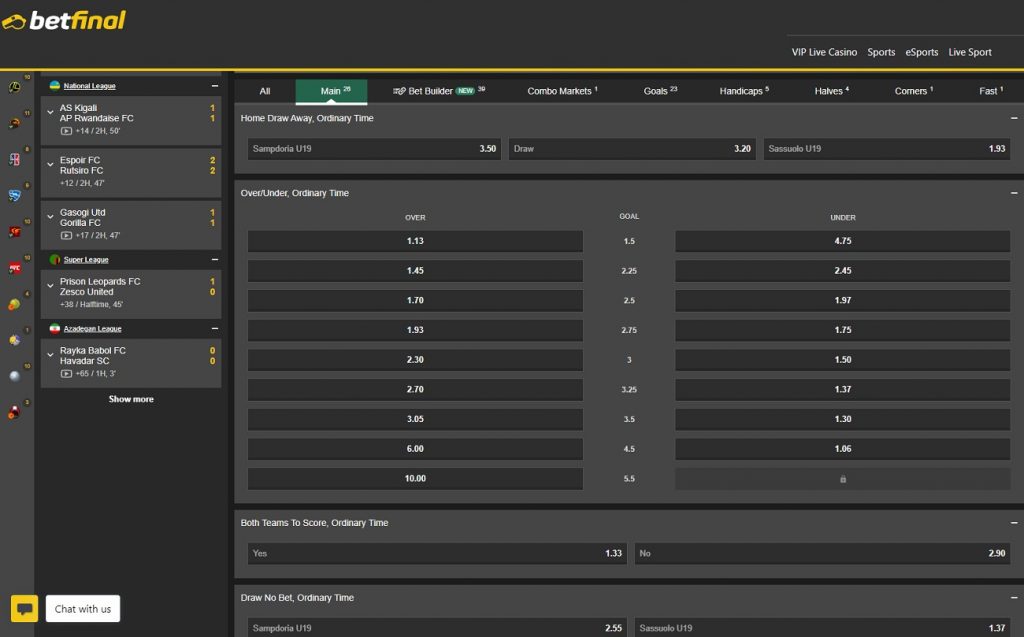Open the Corners tab

coord(913,91)
